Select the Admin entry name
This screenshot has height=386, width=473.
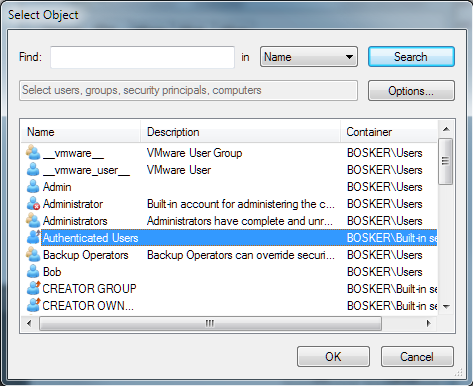pyautogui.click(x=57, y=187)
